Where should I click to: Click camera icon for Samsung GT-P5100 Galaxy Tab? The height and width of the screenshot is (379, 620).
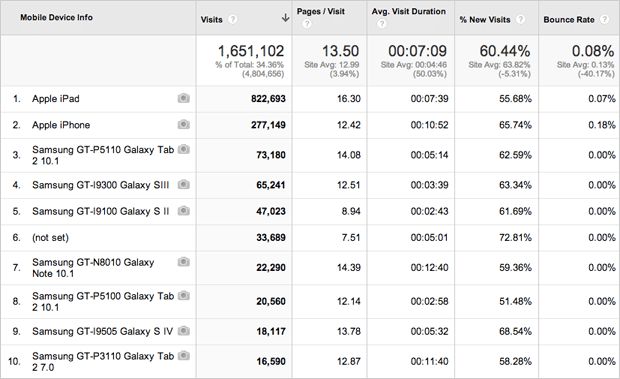pyautogui.click(x=183, y=295)
